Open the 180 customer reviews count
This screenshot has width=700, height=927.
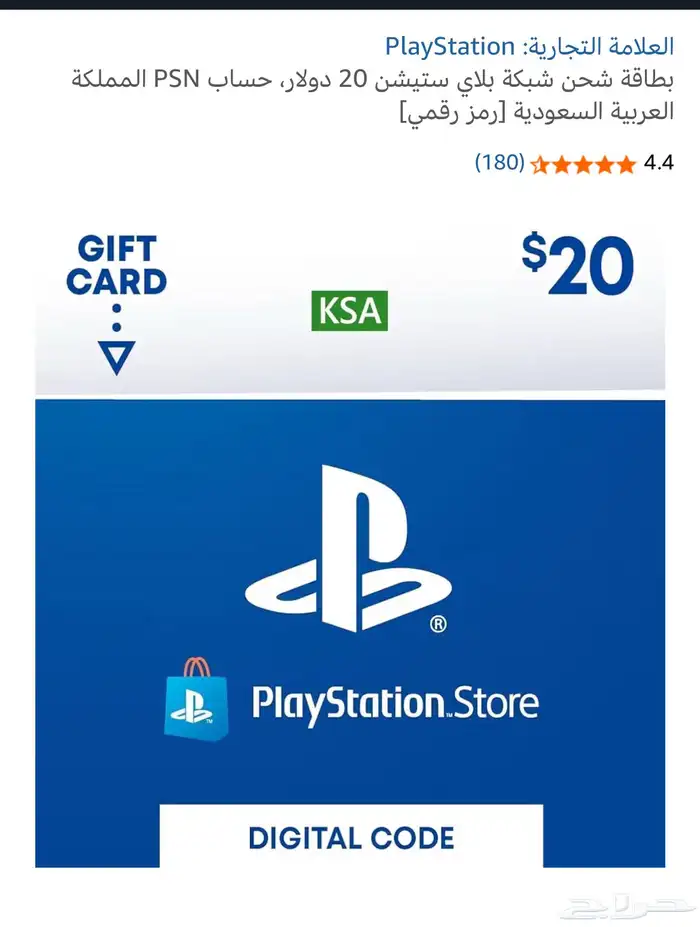click(x=500, y=162)
